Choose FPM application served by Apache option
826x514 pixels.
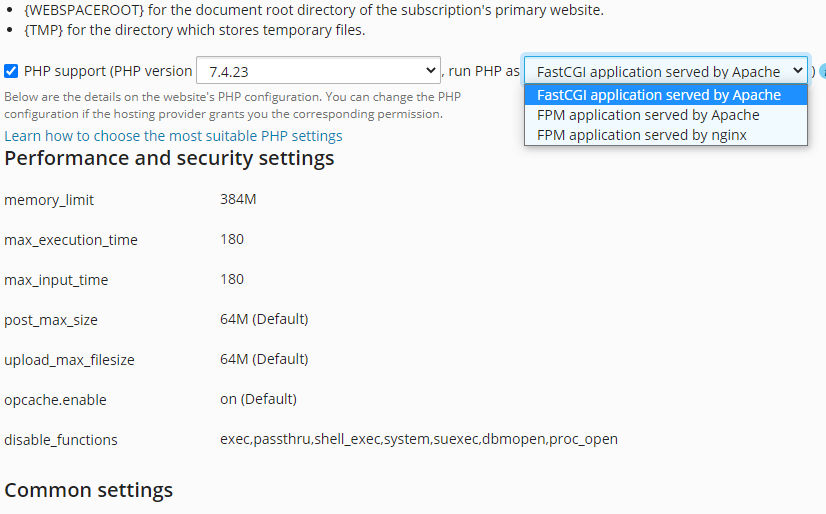coord(666,115)
